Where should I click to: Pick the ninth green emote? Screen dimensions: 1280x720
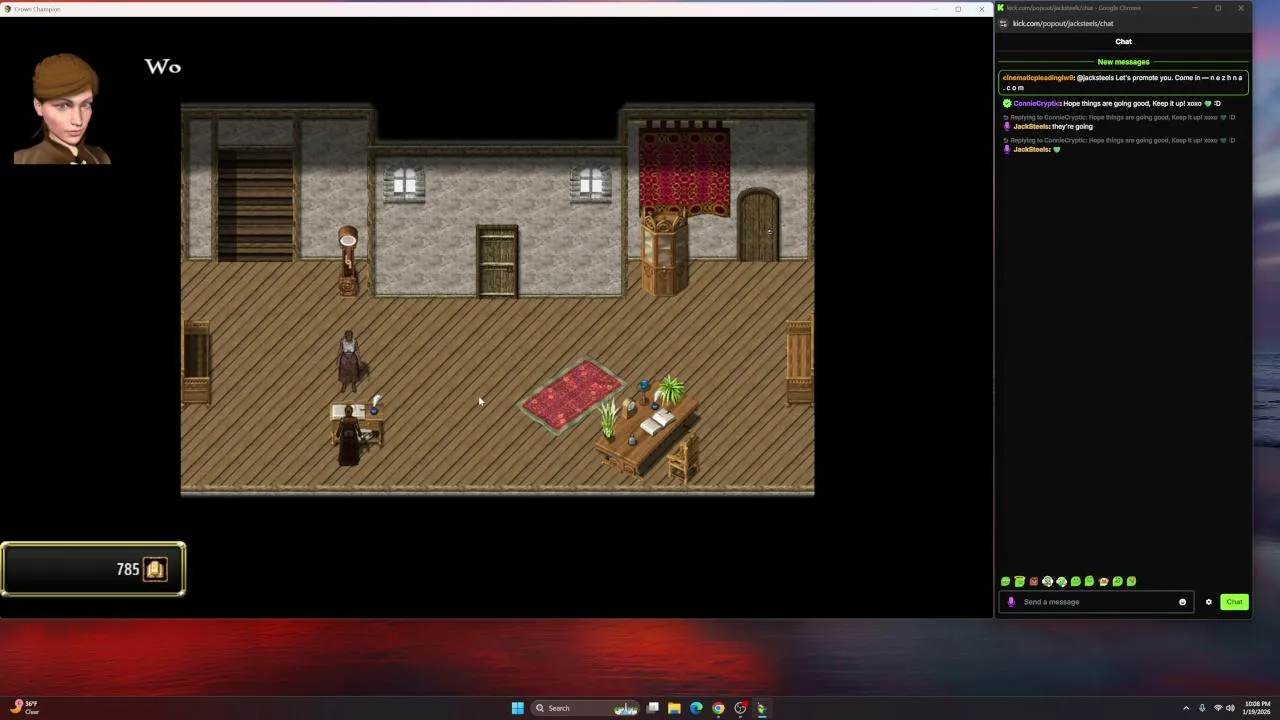click(x=1117, y=581)
